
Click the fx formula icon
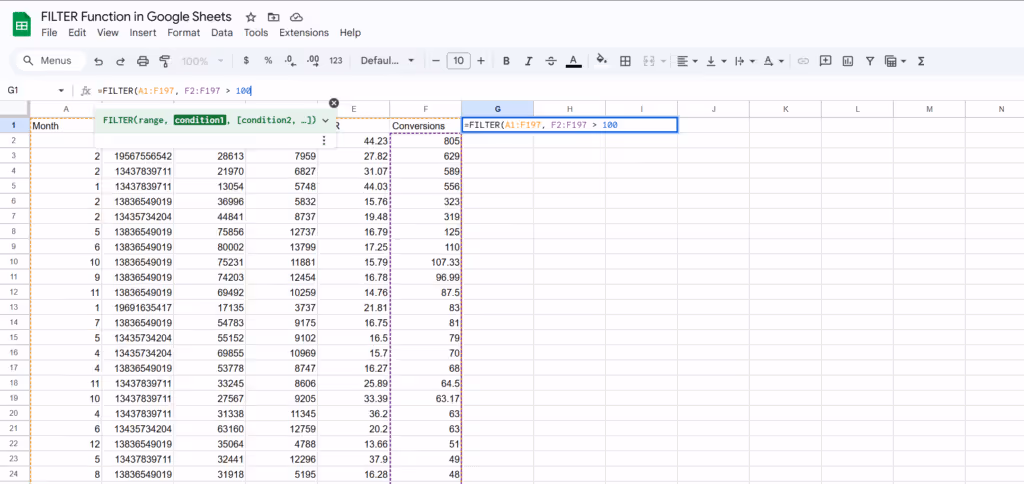86,91
